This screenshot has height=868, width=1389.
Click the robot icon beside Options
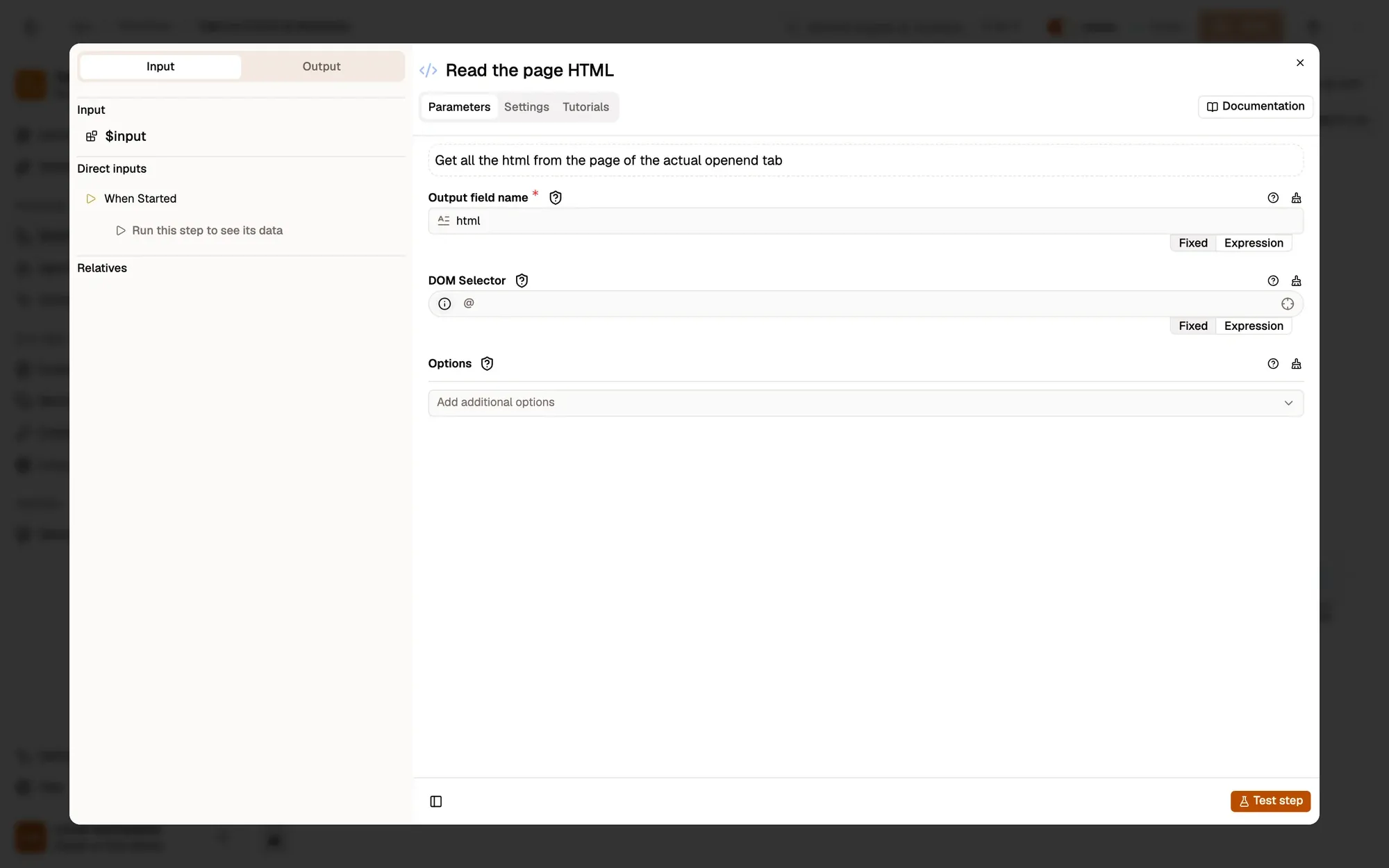pos(1296,364)
